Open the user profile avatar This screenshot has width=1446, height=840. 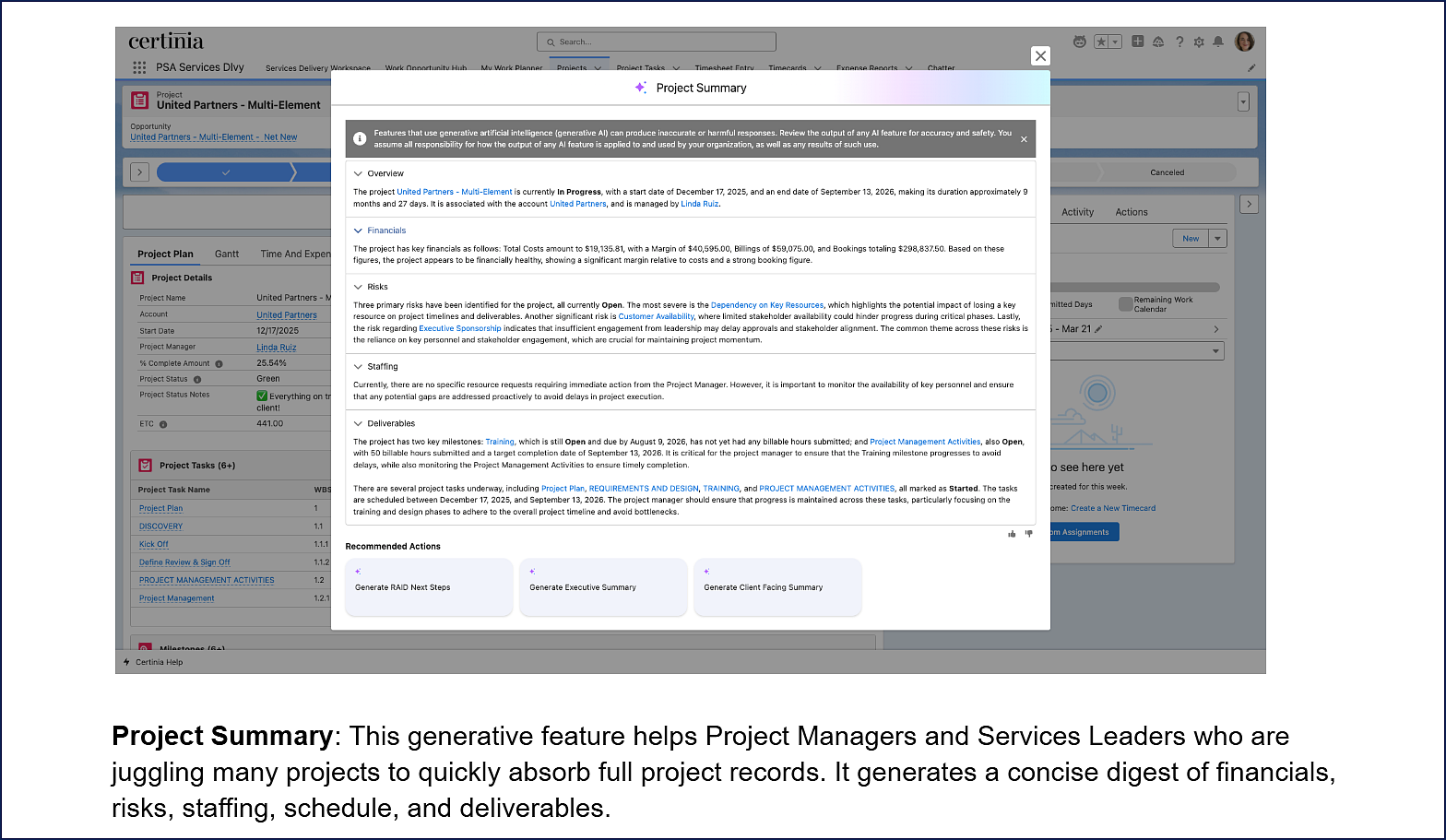pos(1244,41)
